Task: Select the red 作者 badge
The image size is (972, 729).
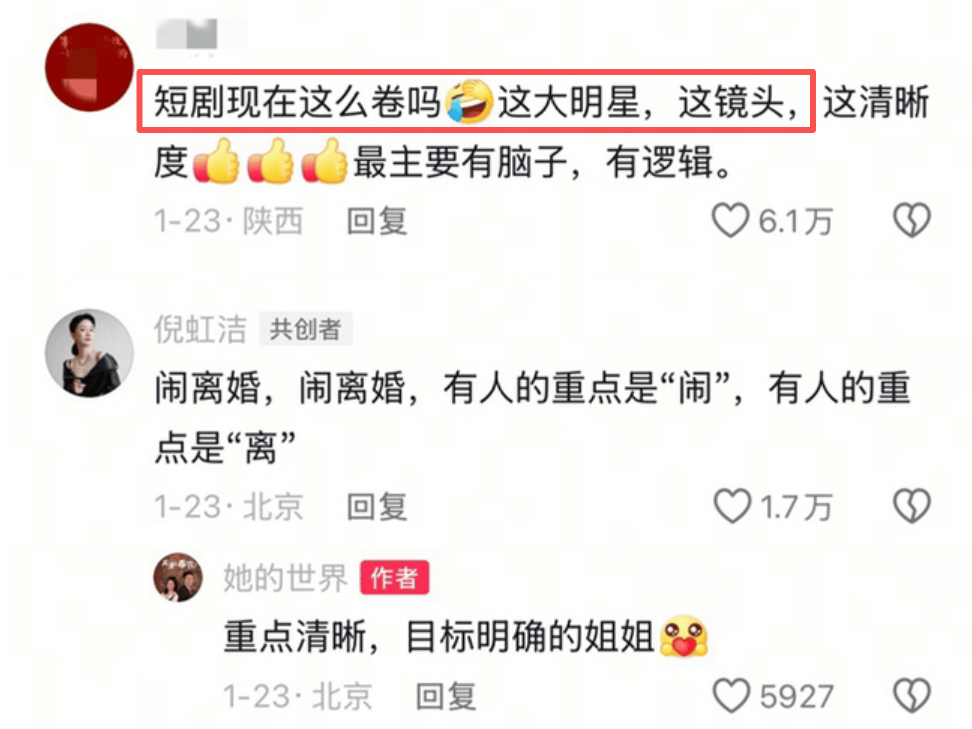Action: (394, 578)
